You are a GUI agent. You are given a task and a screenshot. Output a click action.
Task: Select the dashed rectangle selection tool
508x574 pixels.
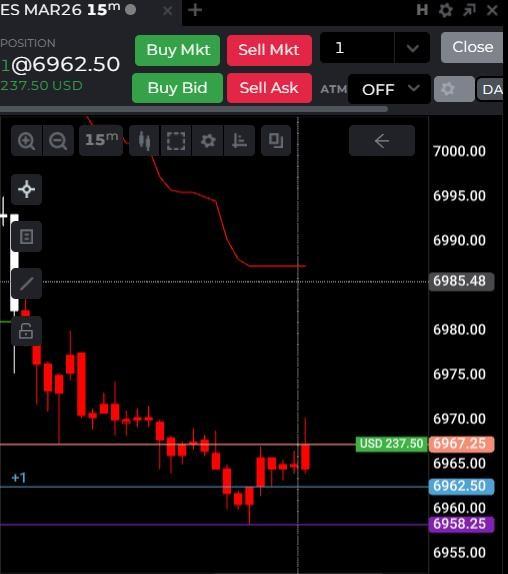tap(176, 141)
